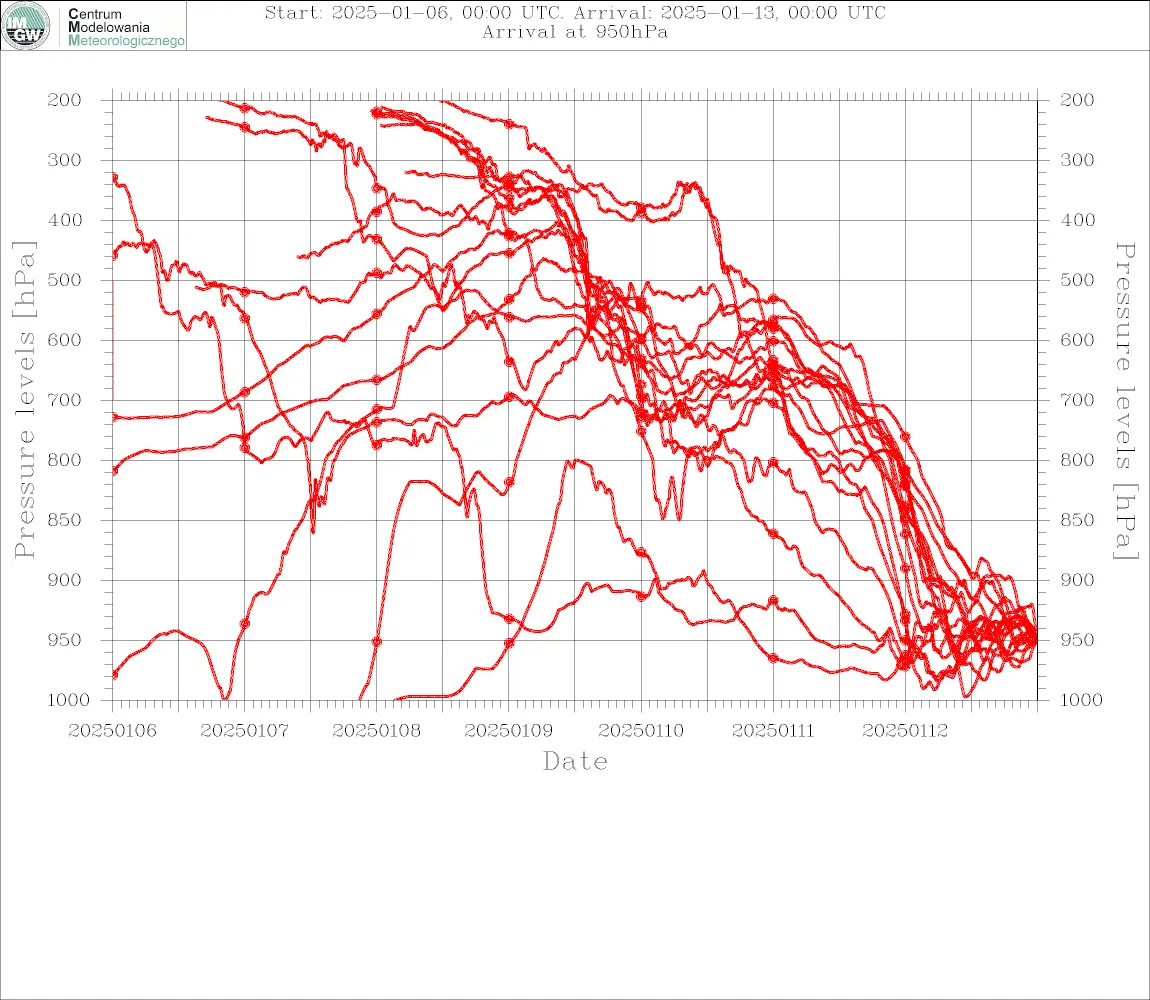Viewport: 1150px width, 1000px height.
Task: Click the right axis 850 label
Action: [1077, 520]
